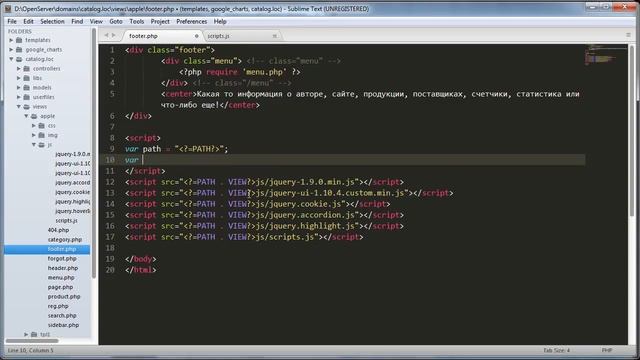640x360 pixels.
Task: Close the scripts.js tab
Action: coord(274,36)
